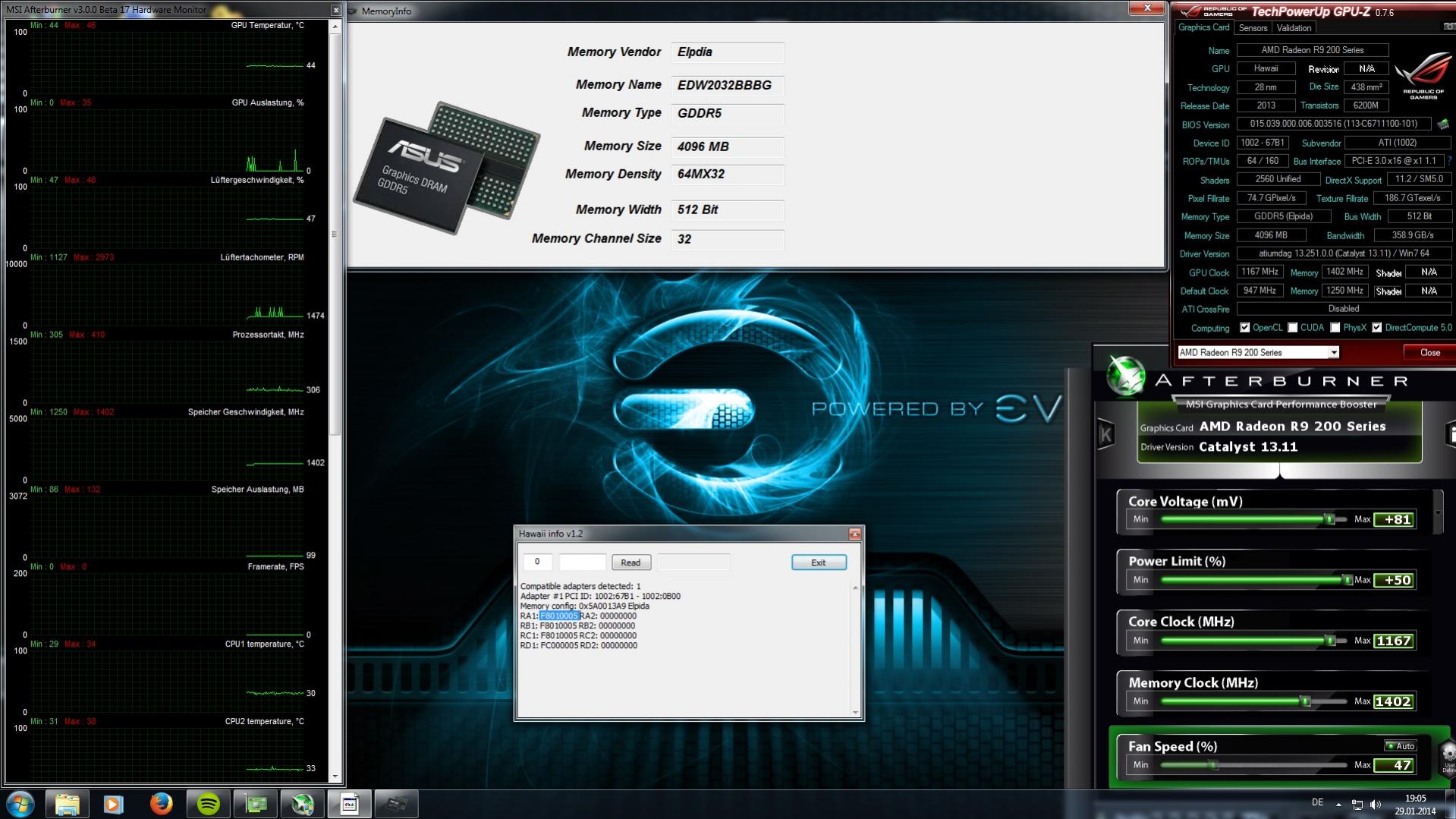Toggle the OpenCL checkbox in GPU-Z
Viewport: 1456px width, 819px height.
click(x=1244, y=328)
